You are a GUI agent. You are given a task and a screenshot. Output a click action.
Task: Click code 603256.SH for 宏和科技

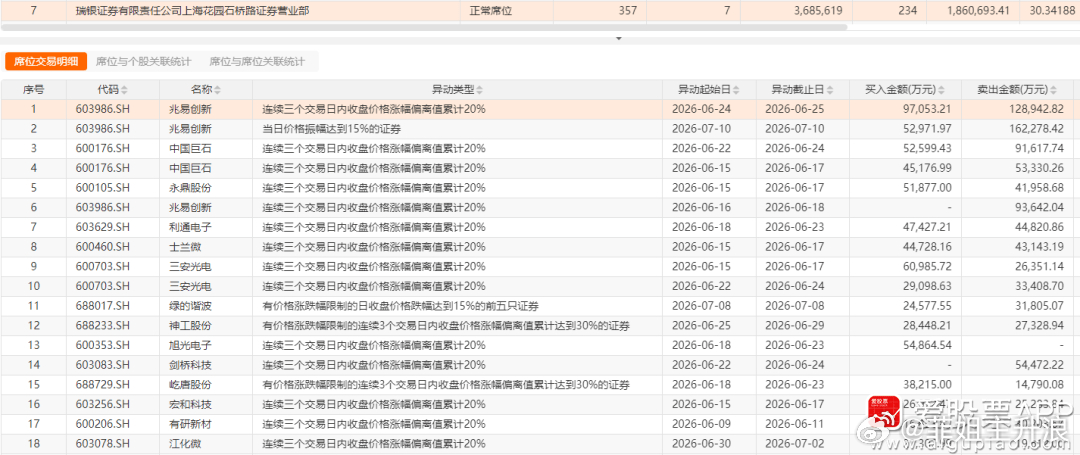(x=103, y=405)
